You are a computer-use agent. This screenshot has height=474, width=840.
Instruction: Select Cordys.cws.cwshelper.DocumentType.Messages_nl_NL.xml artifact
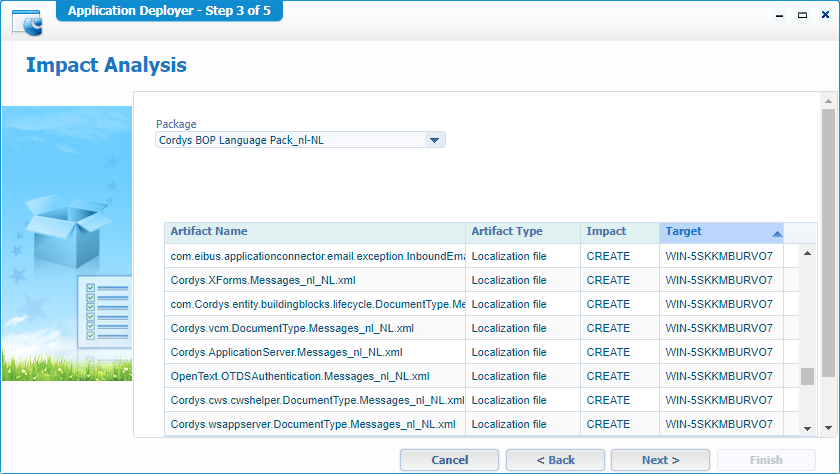click(x=315, y=400)
